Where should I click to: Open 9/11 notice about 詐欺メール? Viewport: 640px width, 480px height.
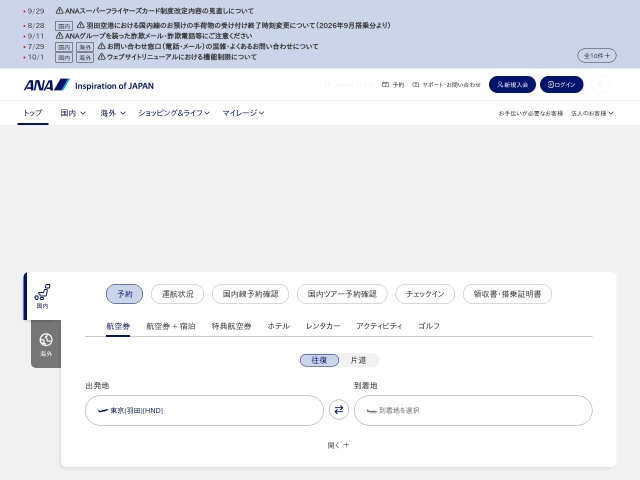(x=154, y=36)
